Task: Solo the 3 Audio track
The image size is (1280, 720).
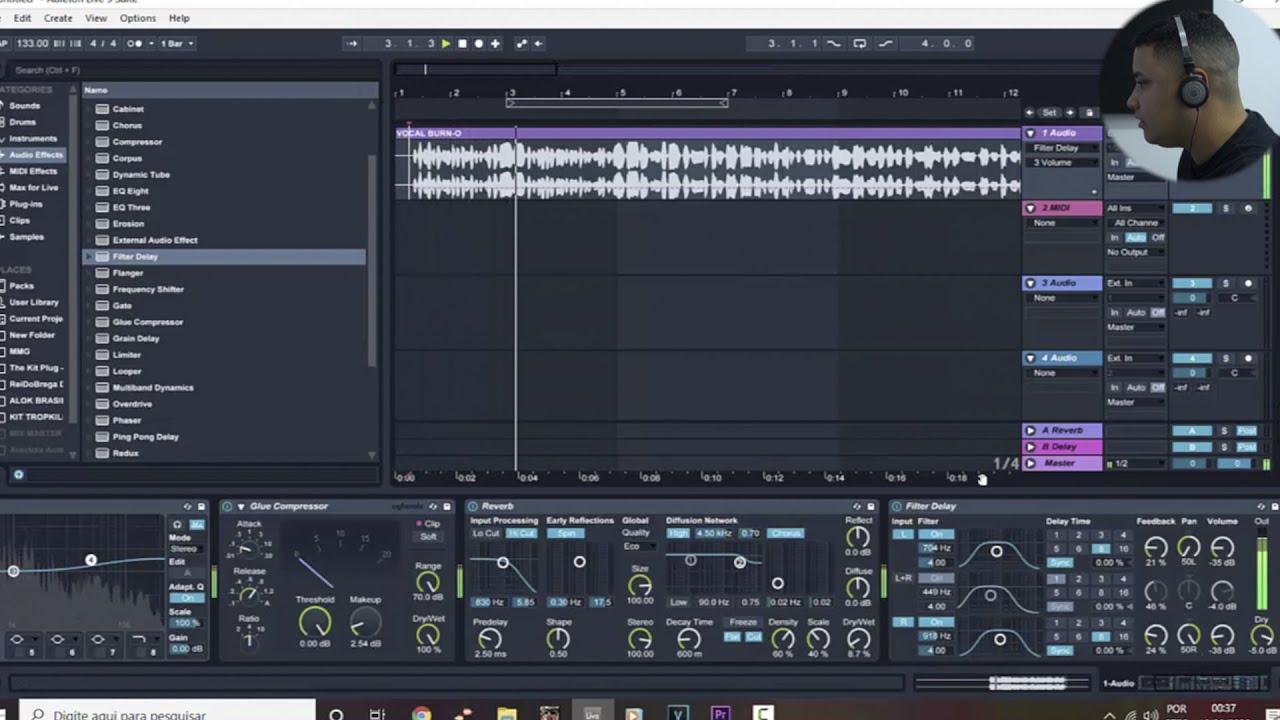Action: [x=1226, y=283]
